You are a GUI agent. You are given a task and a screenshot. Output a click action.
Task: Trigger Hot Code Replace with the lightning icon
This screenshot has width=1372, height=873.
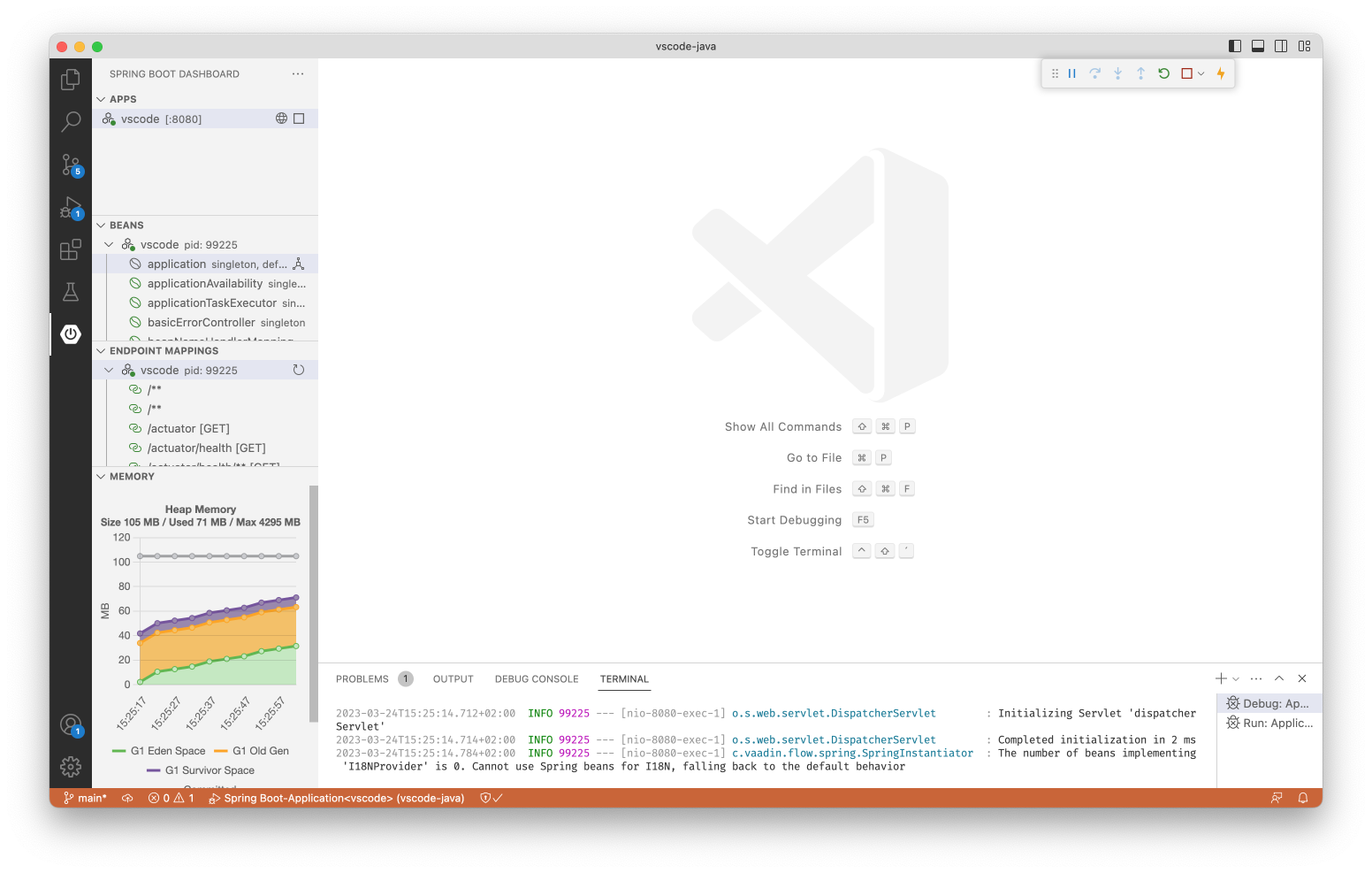[x=1221, y=73]
